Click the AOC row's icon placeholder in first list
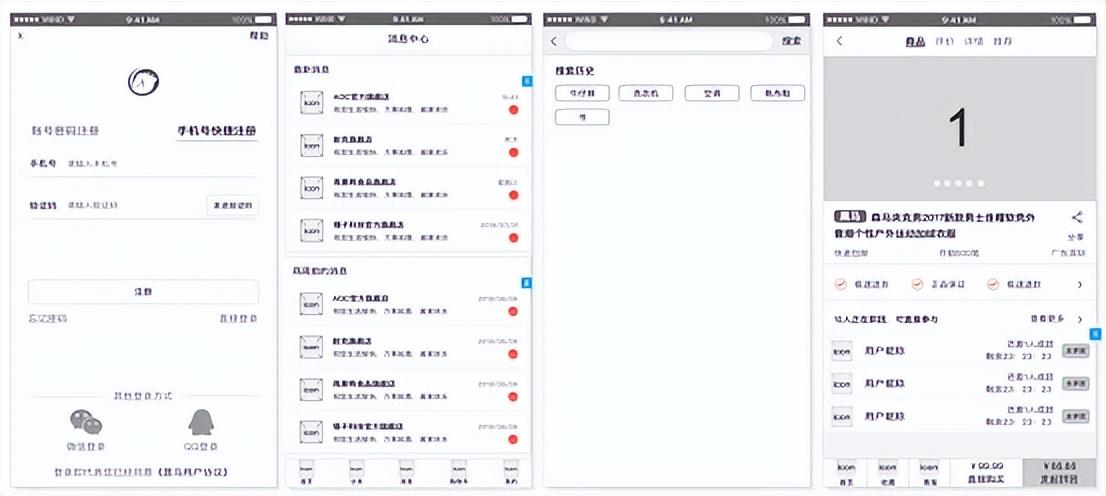The height and width of the screenshot is (496, 1106). (x=311, y=102)
